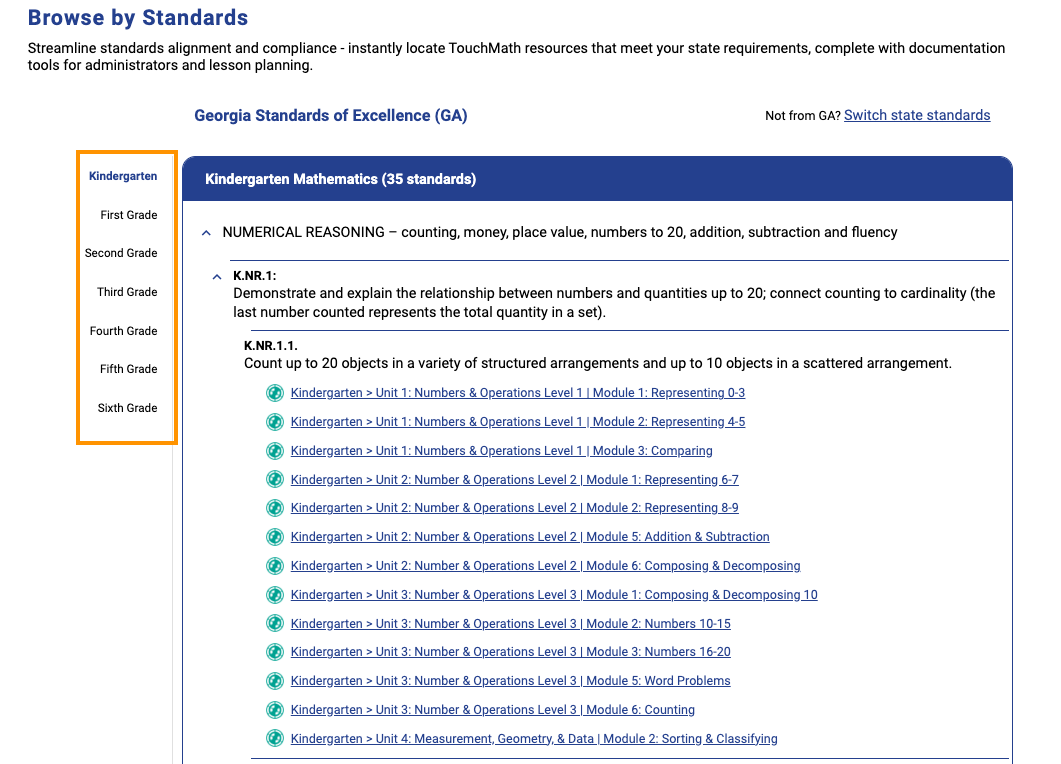Select the Fifth Grade tab
The width and height of the screenshot is (1061, 764).
[129, 369]
